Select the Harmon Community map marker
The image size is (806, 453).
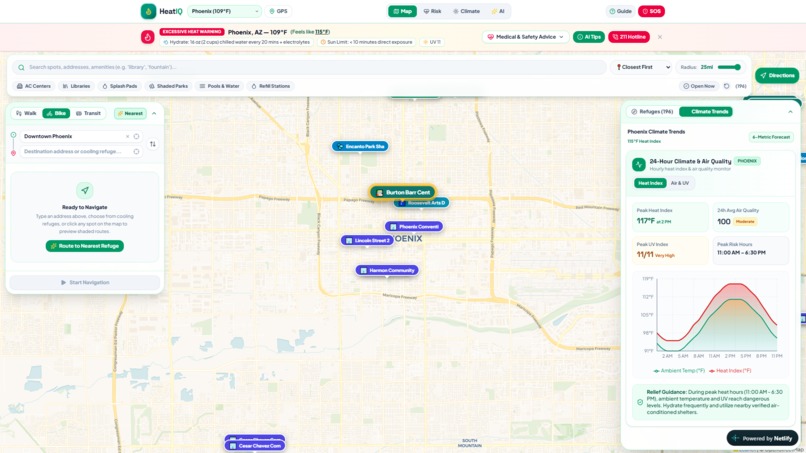pyautogui.click(x=387, y=270)
